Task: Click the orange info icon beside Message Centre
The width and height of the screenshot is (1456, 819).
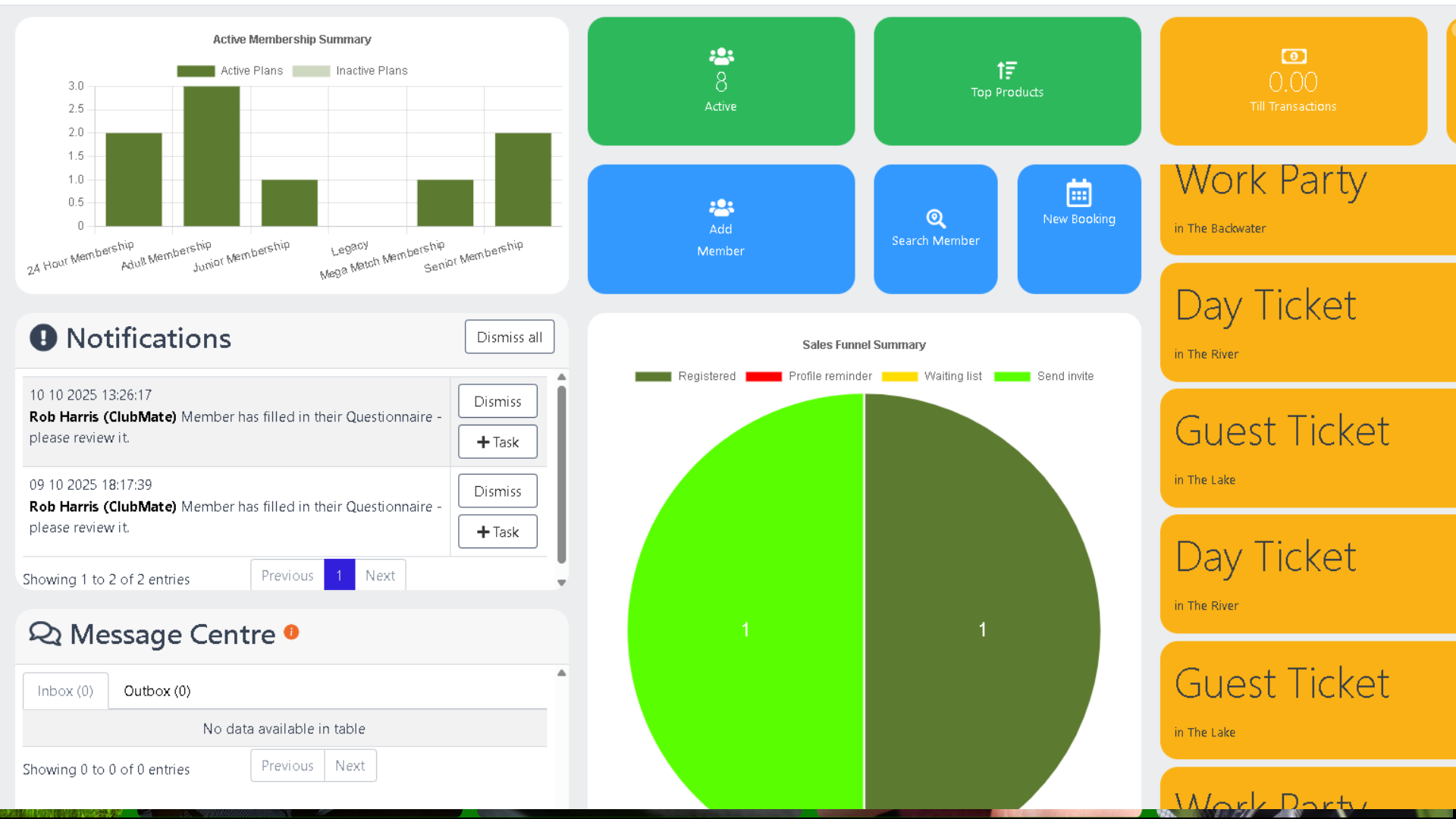Action: point(291,632)
